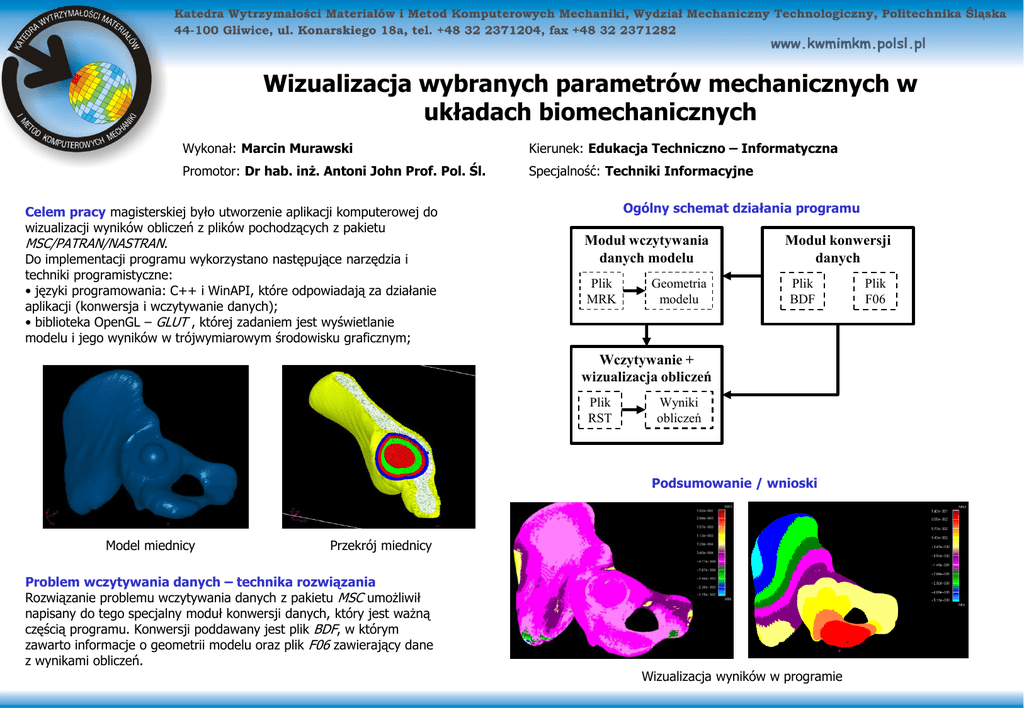Click the 'Celem pracy' blue heading
Image resolution: width=1024 pixels, height=708 pixels.
[x=65, y=212]
